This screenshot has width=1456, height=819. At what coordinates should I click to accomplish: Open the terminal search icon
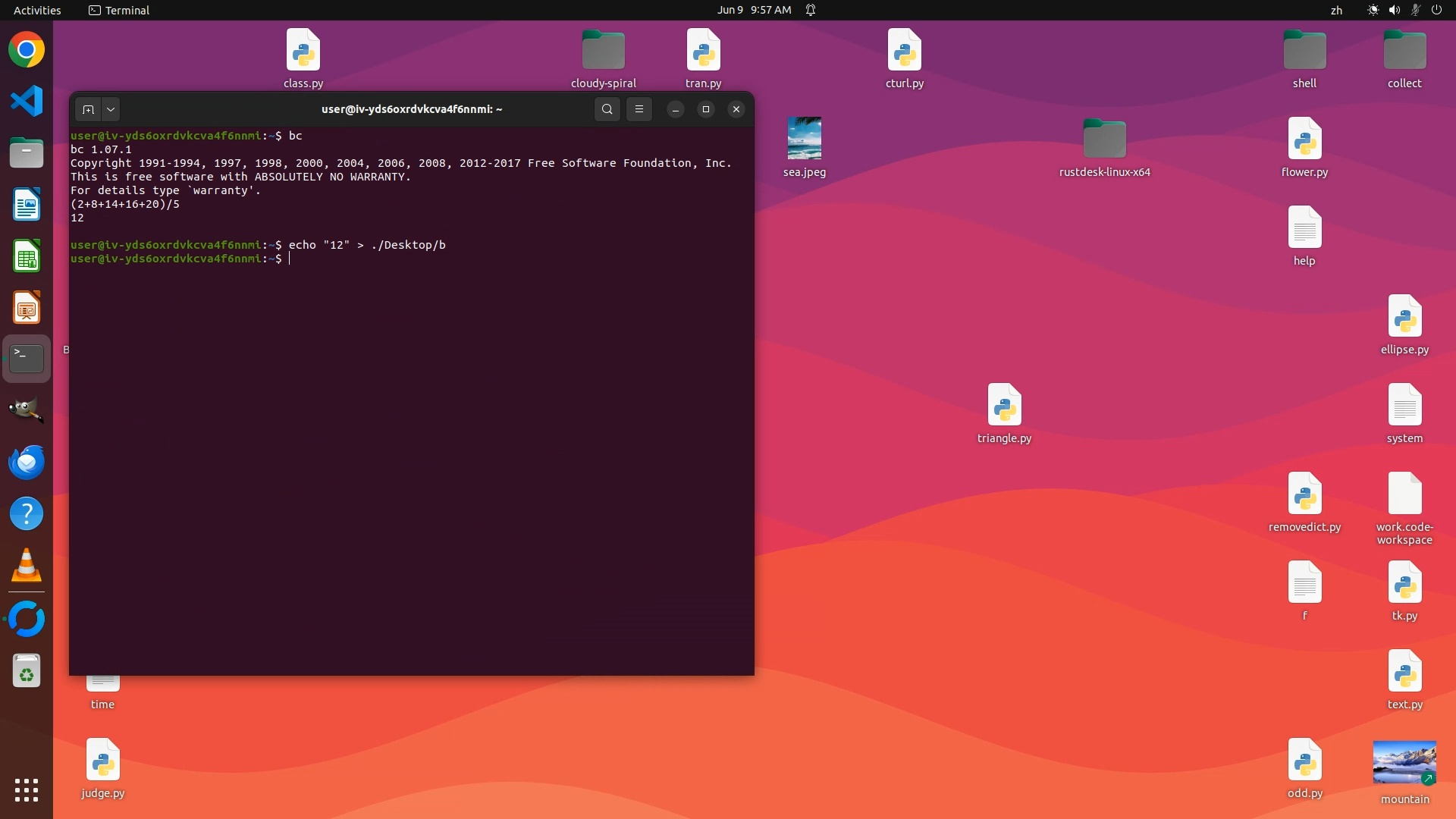pyautogui.click(x=607, y=109)
